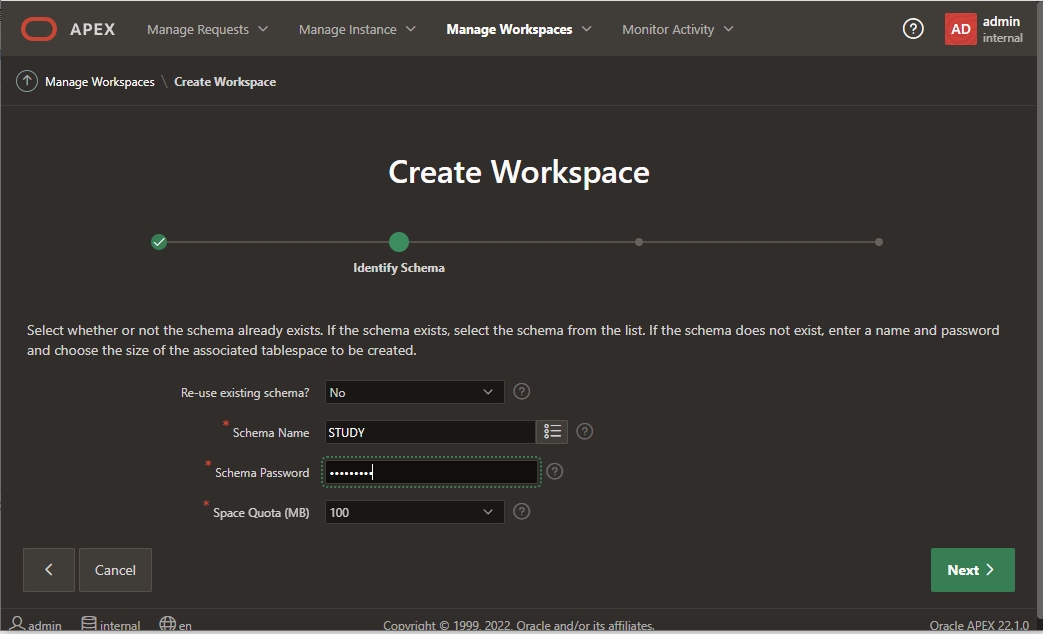Image resolution: width=1043 pixels, height=634 pixels.
Task: Click the completed first wizard step checkmark
Action: (x=159, y=242)
